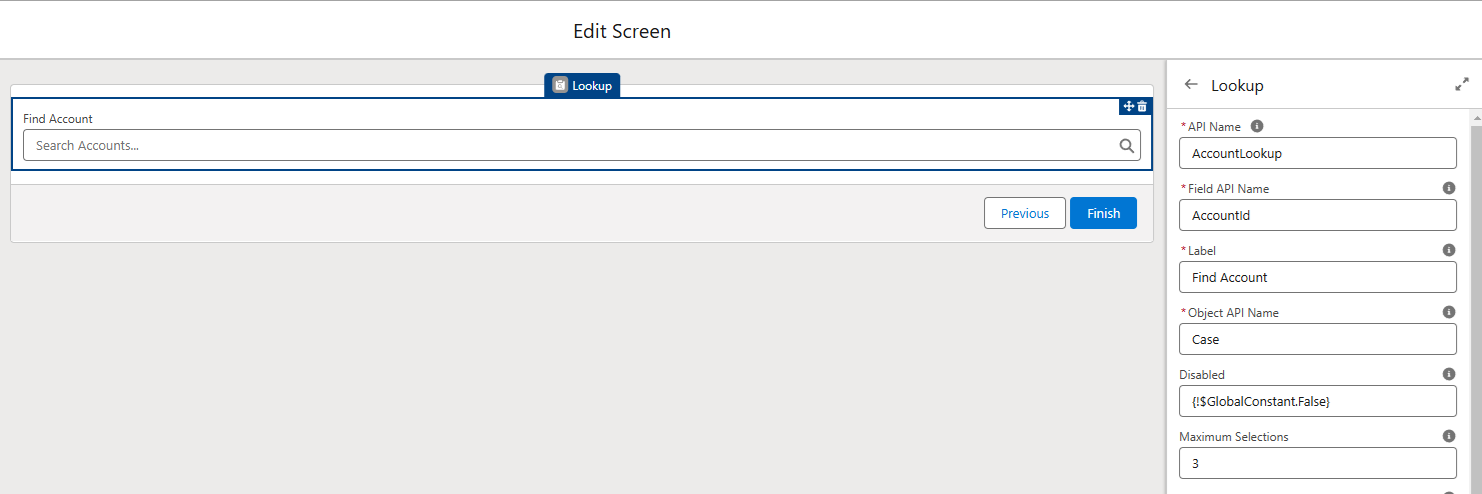Edit the Field API Name input
1482x494 pixels.
tap(1317, 215)
